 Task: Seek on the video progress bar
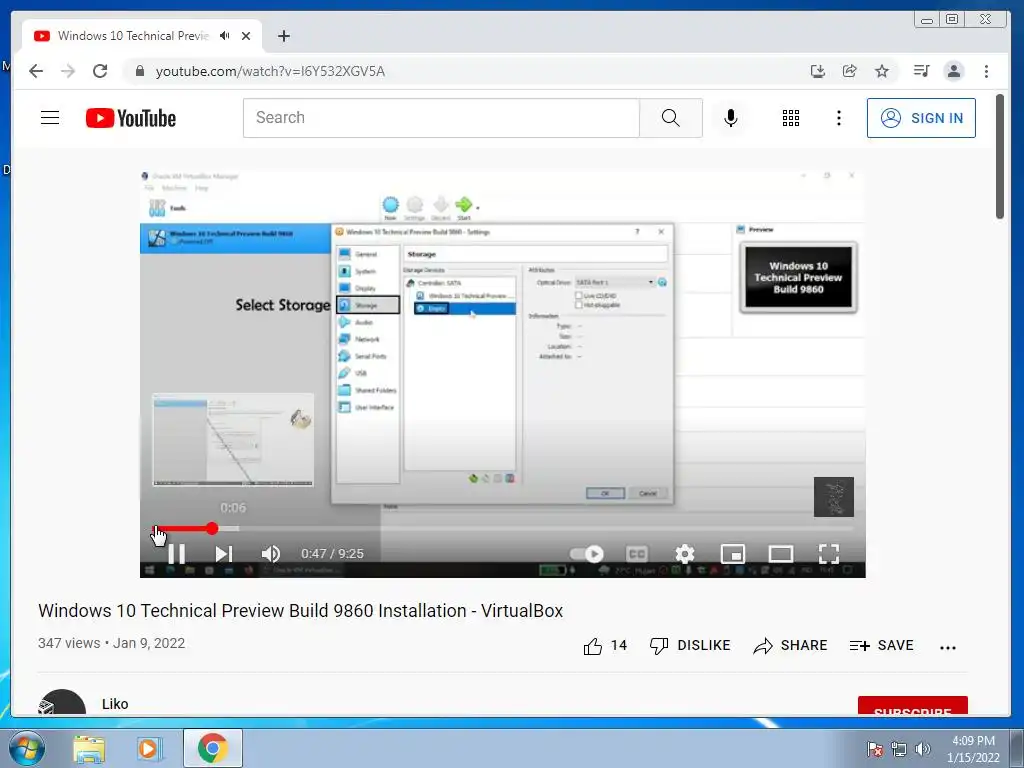point(503,528)
